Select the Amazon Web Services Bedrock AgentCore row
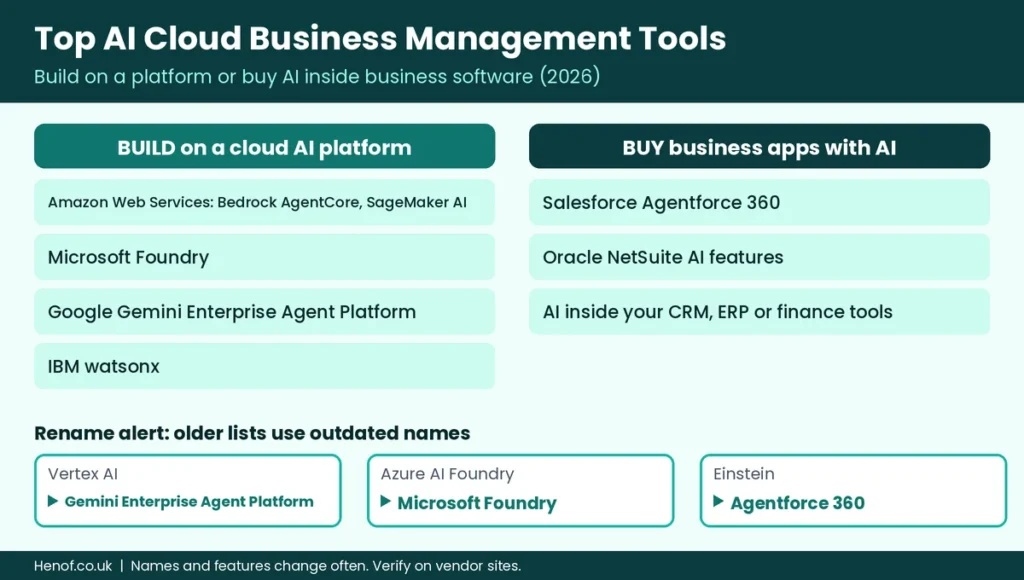This screenshot has width=1024, height=580. [x=264, y=202]
